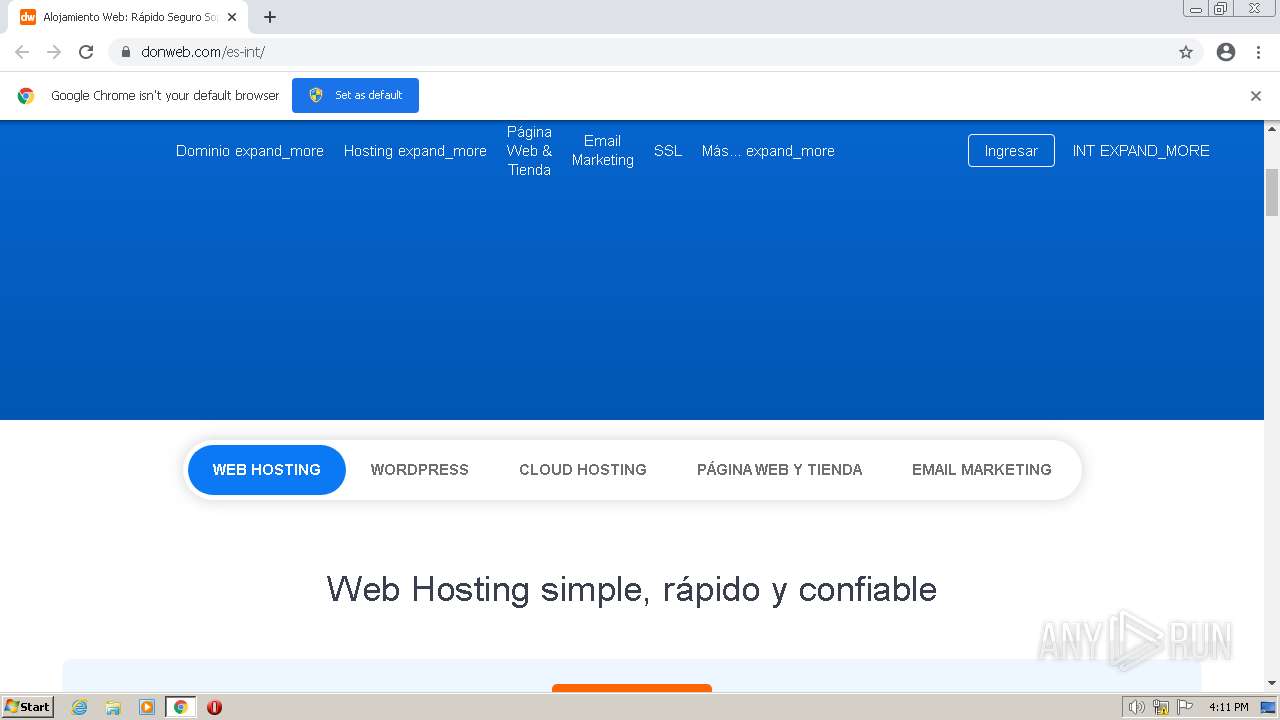
Task: Minimize the Chrome window
Action: 1196,9
